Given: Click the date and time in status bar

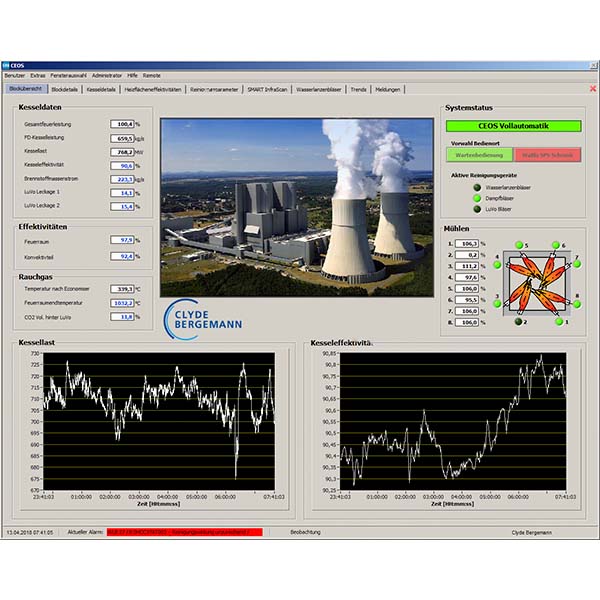Looking at the screenshot, I should (x=30, y=532).
